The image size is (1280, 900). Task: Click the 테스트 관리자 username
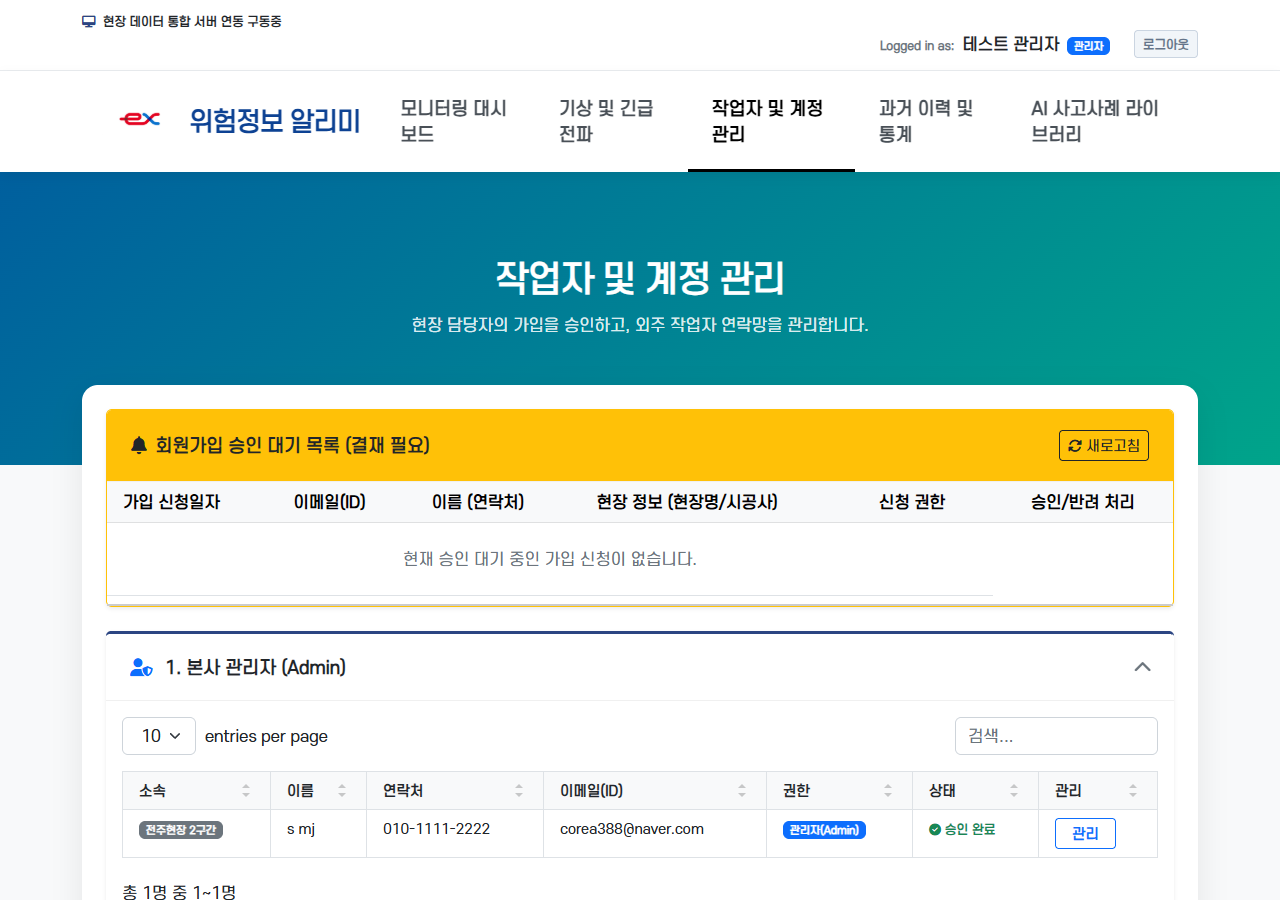tap(1011, 44)
